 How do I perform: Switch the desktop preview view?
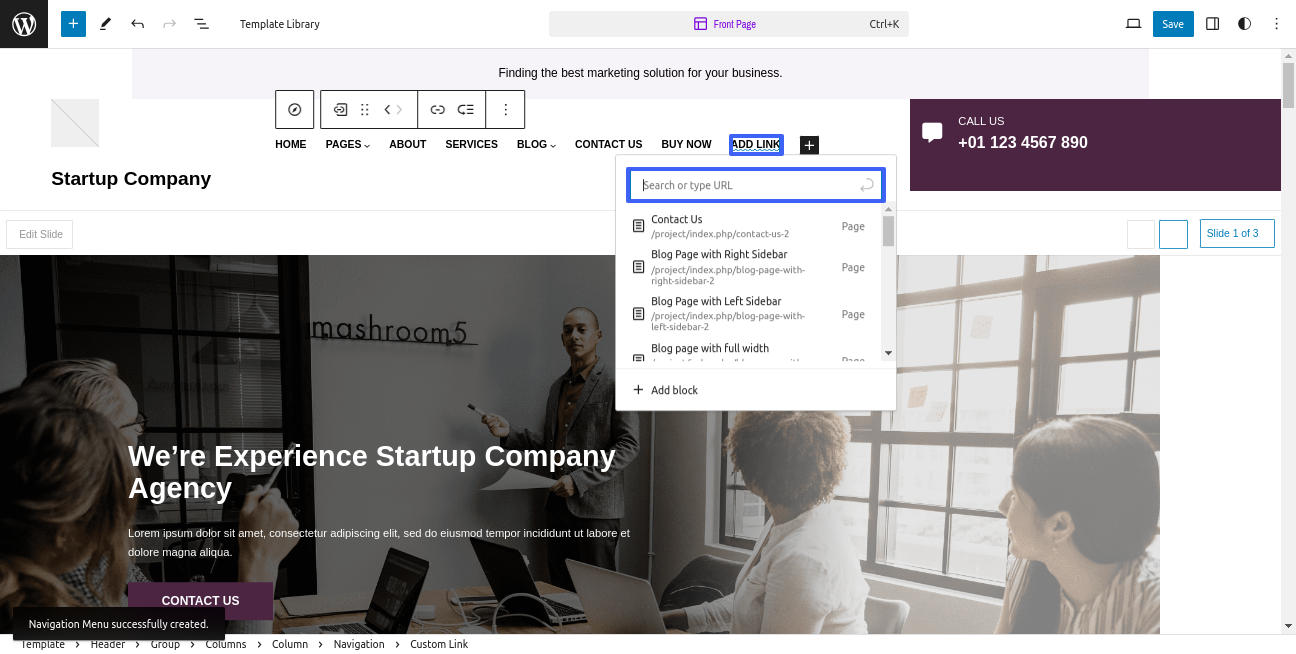pyautogui.click(x=1133, y=24)
